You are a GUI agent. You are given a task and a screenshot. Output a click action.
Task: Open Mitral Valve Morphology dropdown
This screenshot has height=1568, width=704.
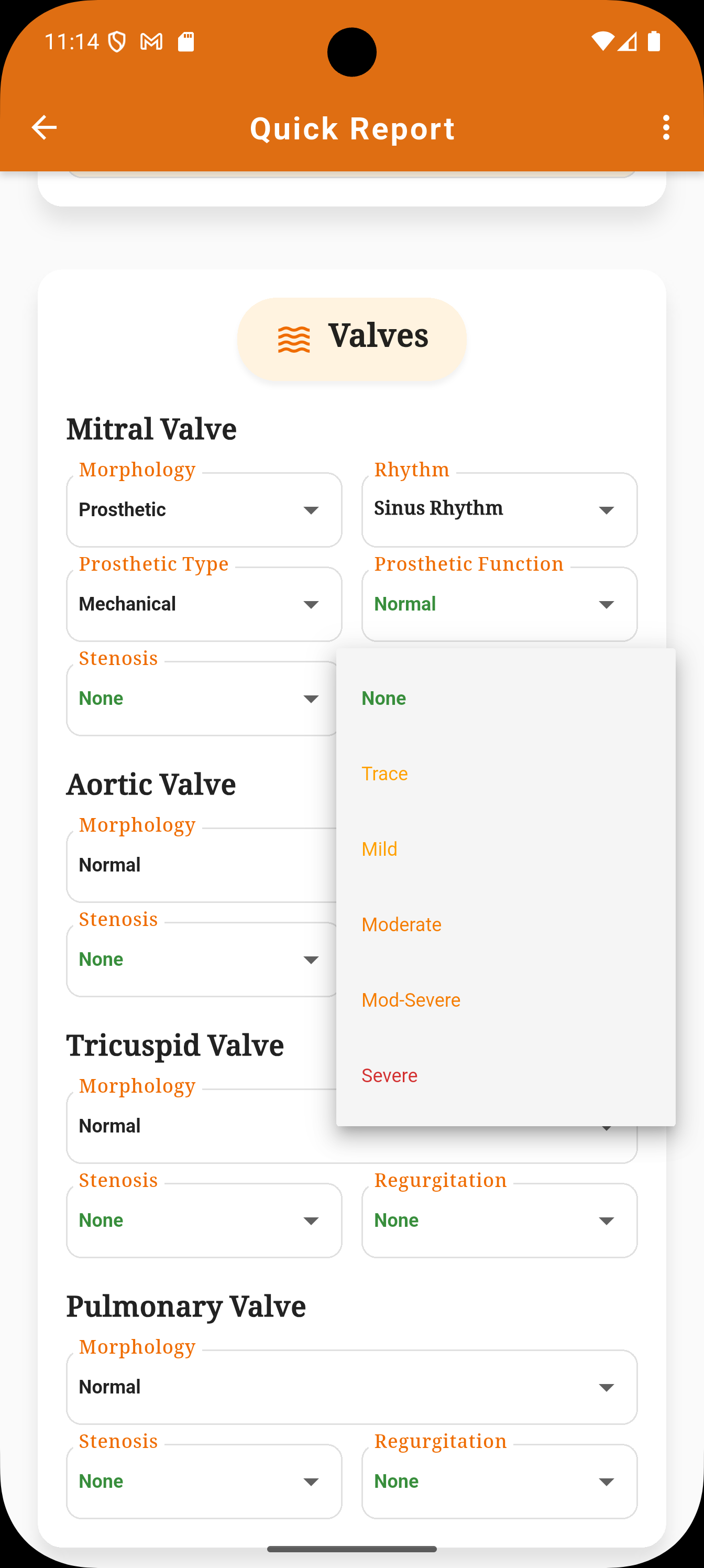204,510
